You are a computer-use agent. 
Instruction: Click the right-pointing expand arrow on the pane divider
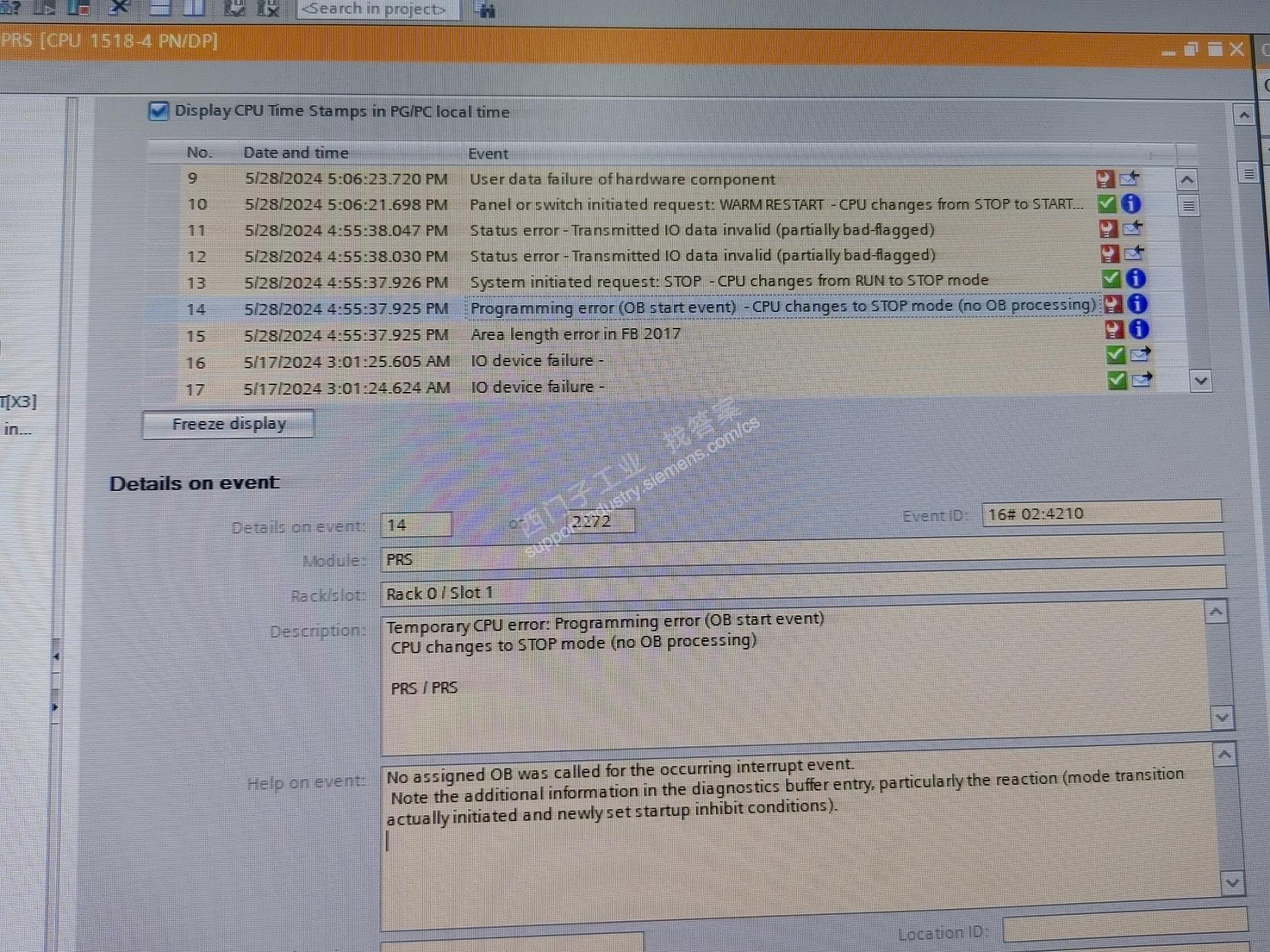click(x=55, y=707)
